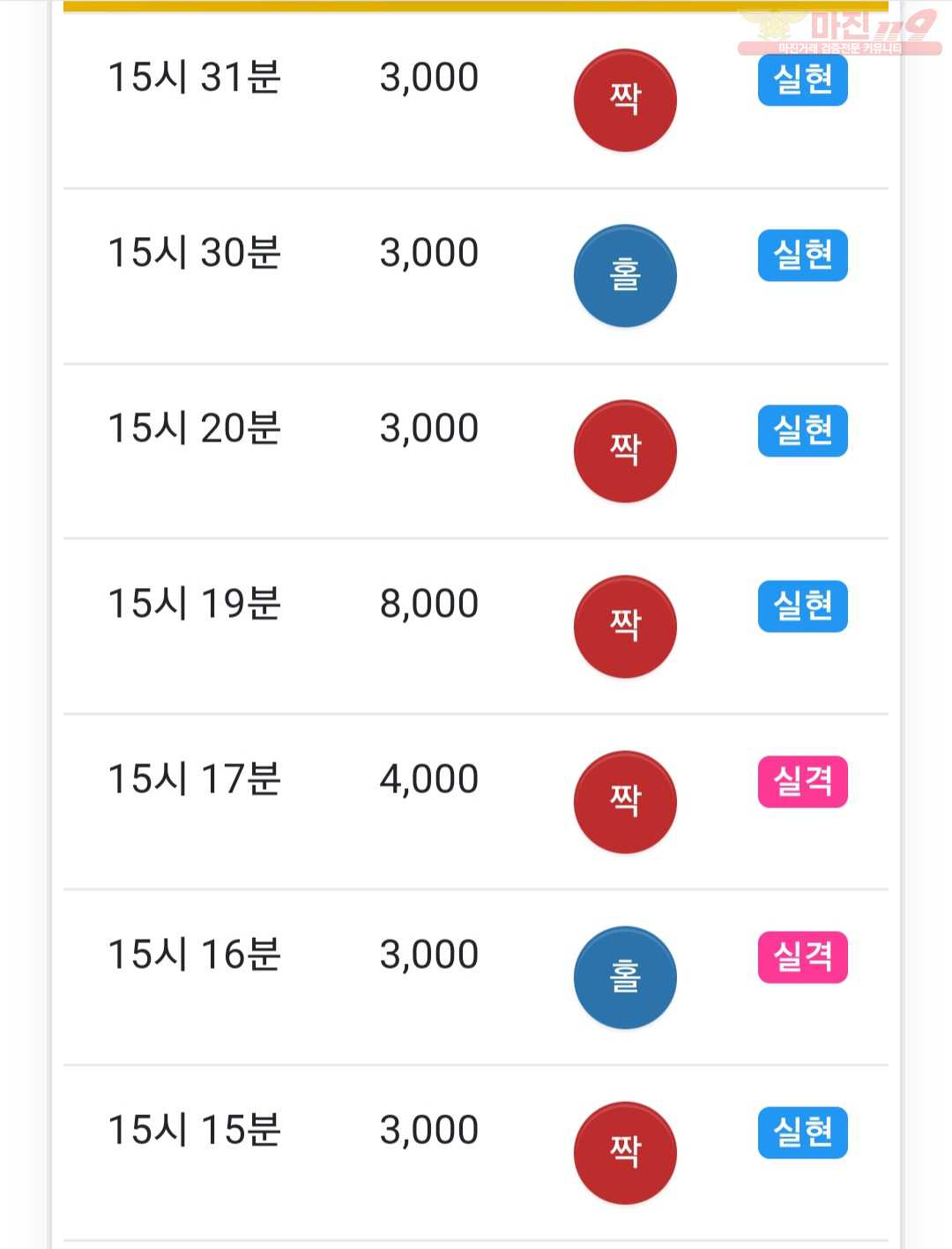Tap the blue 홀 circle at 15시 16분
The width and height of the screenshot is (952, 1249).
click(x=625, y=977)
